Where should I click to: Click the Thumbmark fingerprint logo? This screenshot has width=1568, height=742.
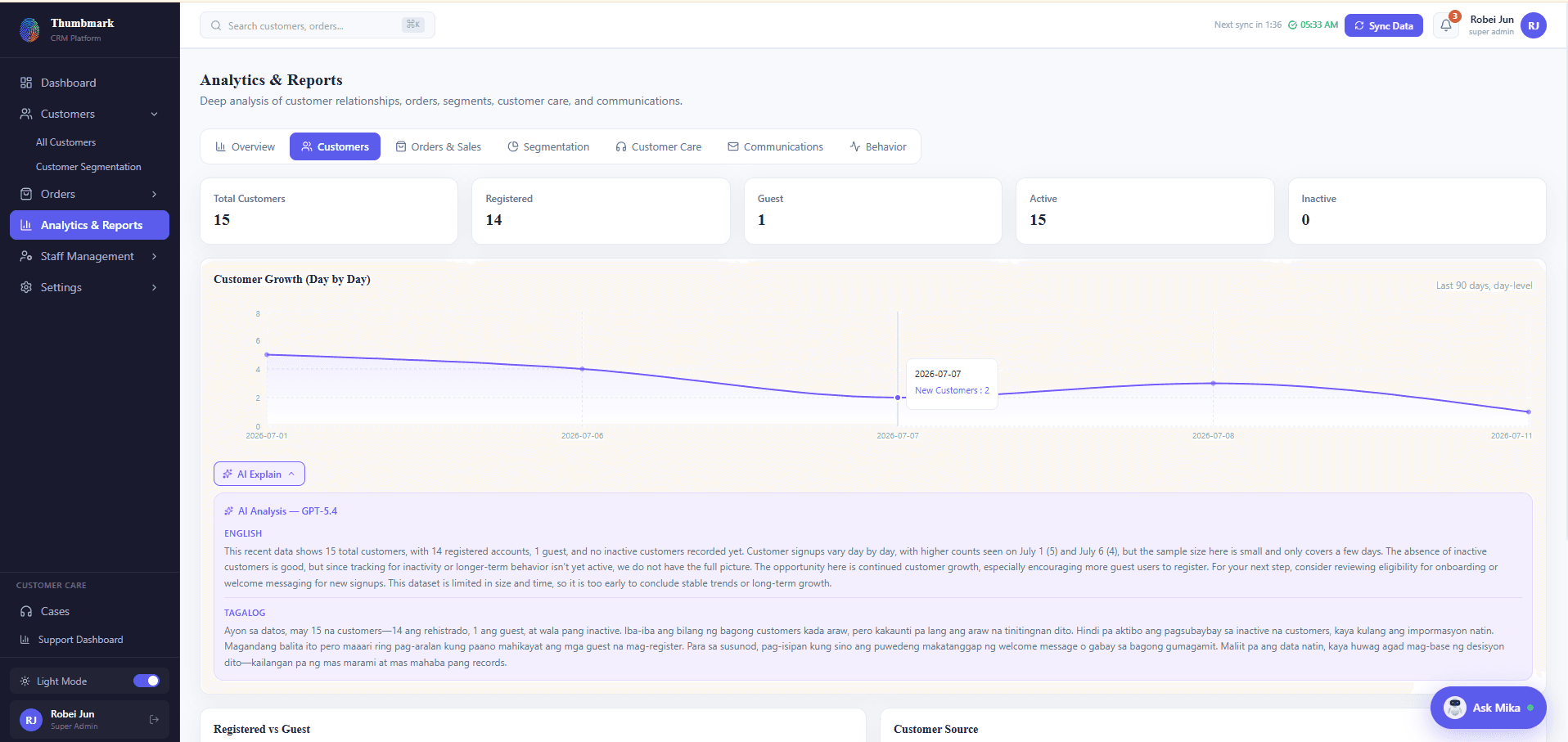coord(29,29)
